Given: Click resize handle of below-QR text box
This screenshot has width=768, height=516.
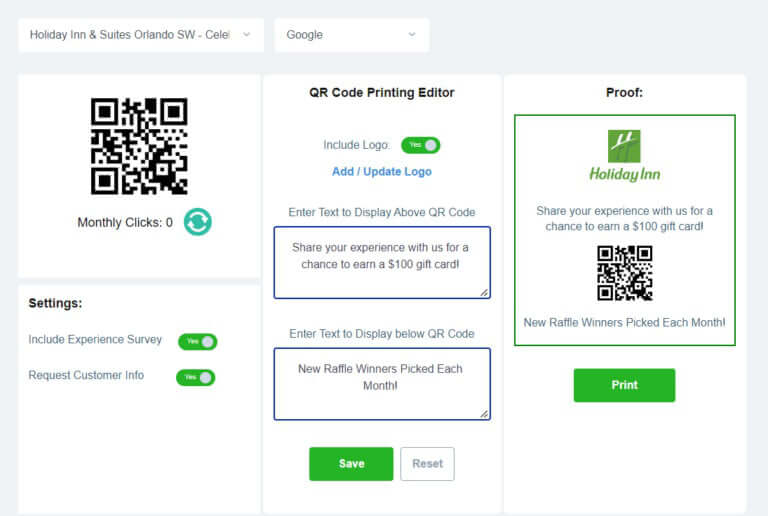Looking at the screenshot, I should (484, 414).
